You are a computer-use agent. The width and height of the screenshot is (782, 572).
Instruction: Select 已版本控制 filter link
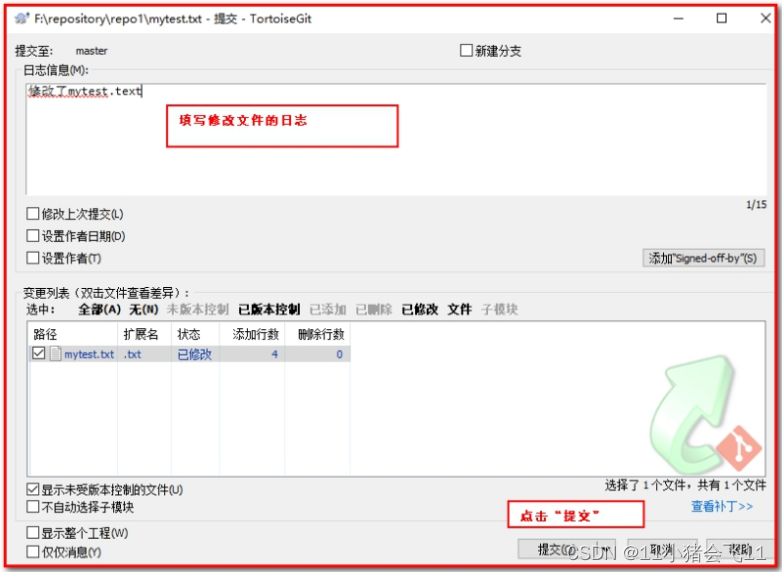tap(269, 310)
